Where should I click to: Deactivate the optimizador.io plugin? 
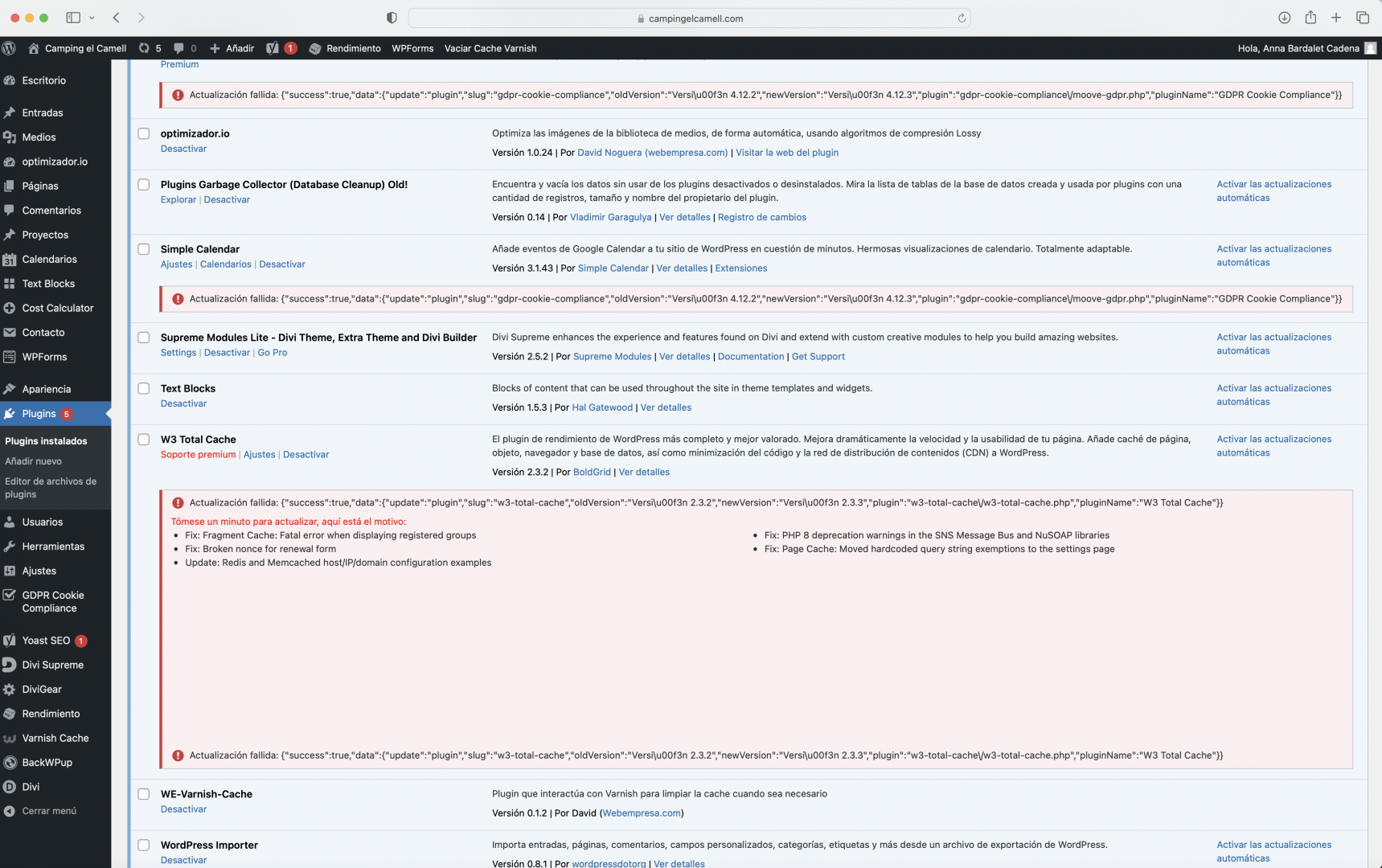click(183, 149)
